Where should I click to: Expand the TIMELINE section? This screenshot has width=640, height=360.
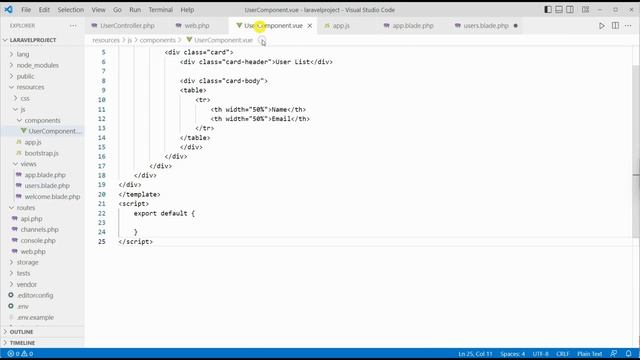point(22,343)
